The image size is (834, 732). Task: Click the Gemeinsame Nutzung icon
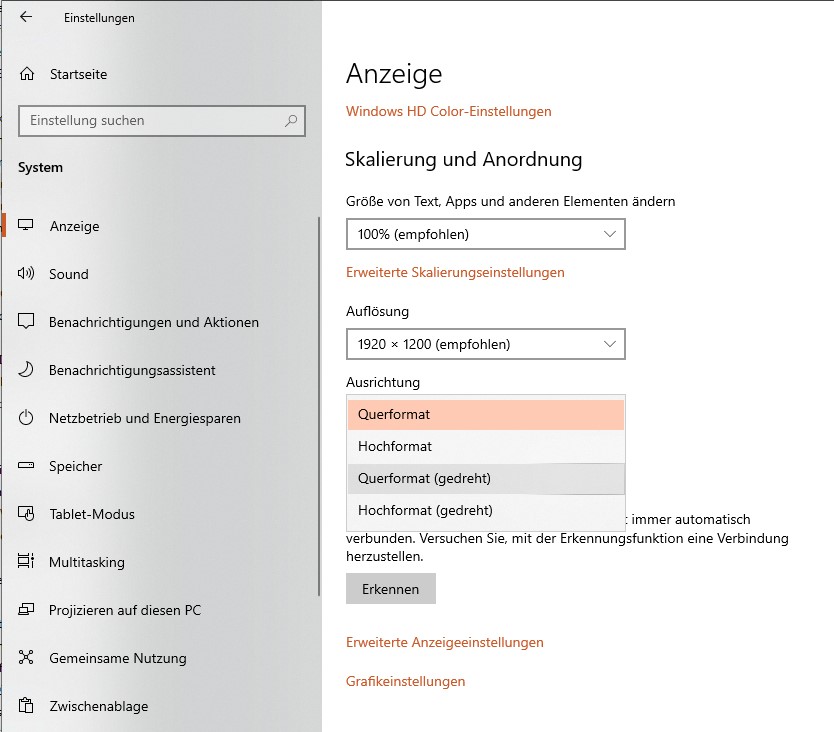(26, 658)
